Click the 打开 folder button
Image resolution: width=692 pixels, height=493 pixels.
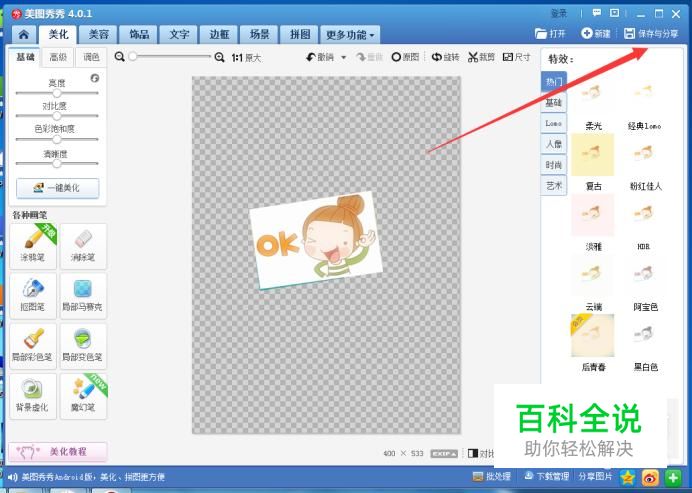[550, 34]
